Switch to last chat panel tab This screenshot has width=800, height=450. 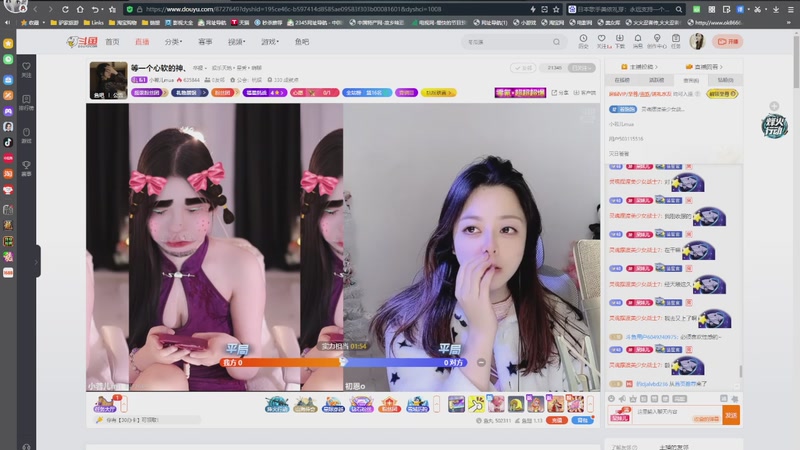[x=725, y=80]
